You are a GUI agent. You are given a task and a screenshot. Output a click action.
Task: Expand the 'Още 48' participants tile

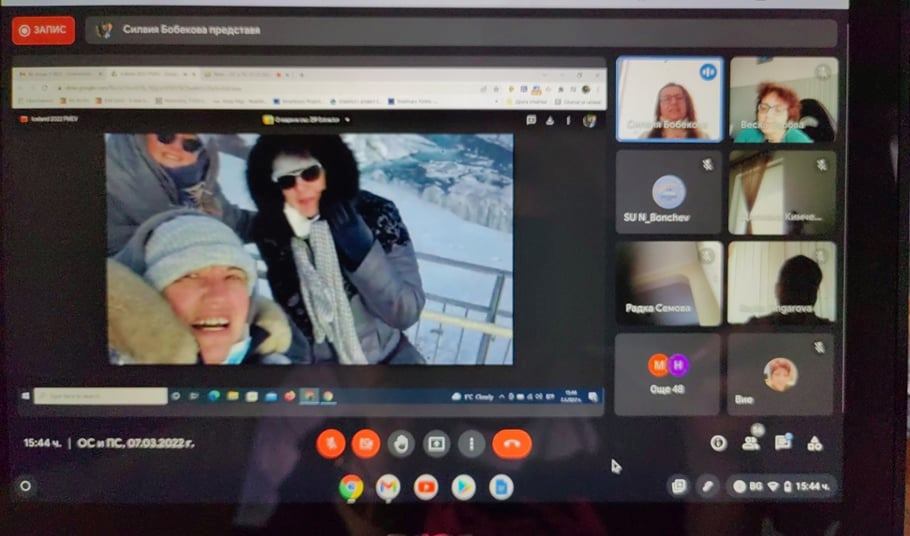click(x=667, y=373)
